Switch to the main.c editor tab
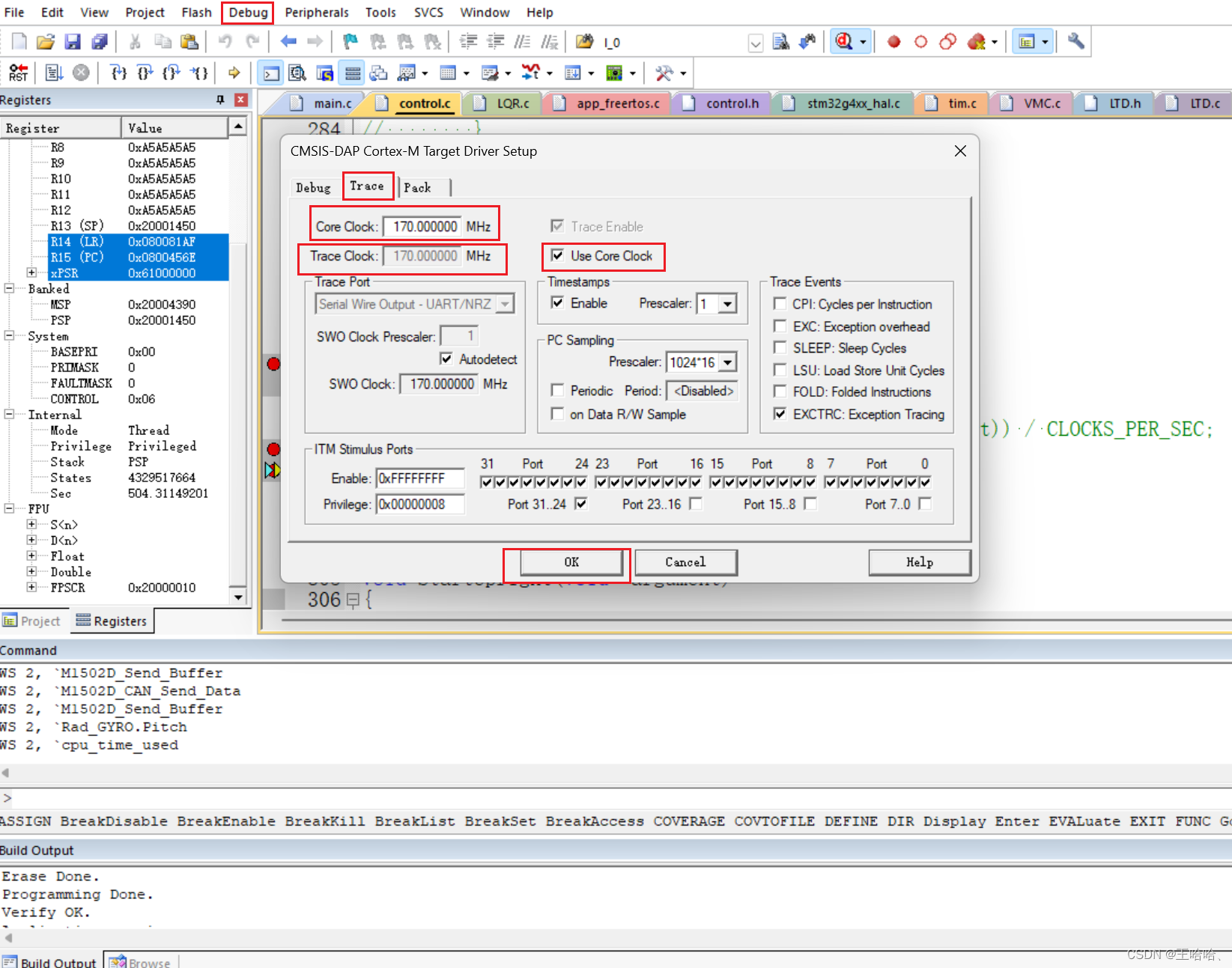Viewport: 1232px width, 968px height. click(x=333, y=103)
